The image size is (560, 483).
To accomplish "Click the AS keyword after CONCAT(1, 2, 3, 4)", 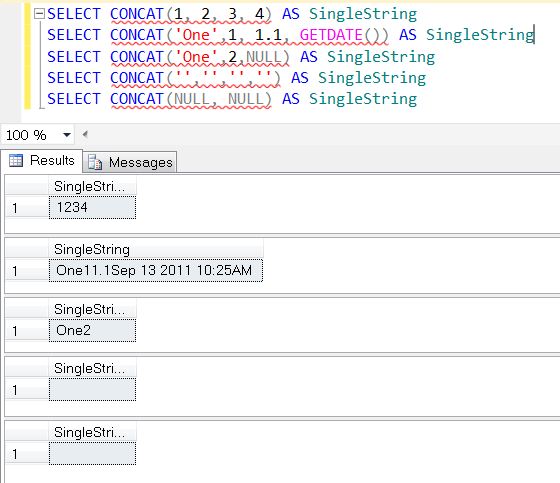I will (291, 14).
